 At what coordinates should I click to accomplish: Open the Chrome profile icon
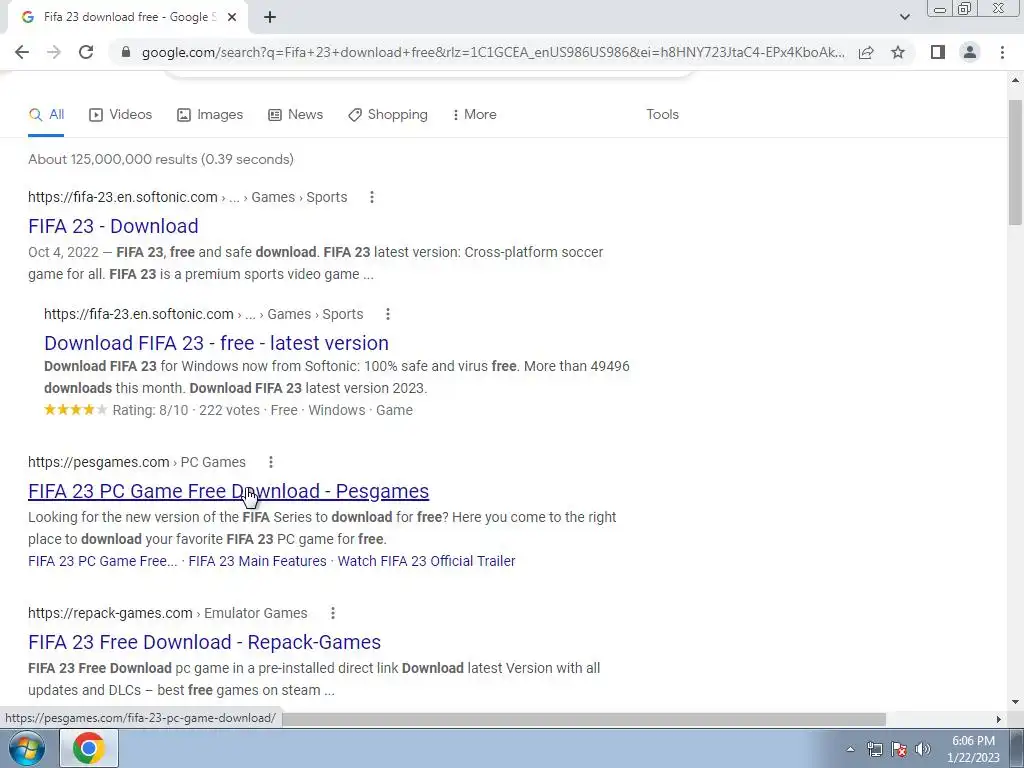(x=970, y=52)
